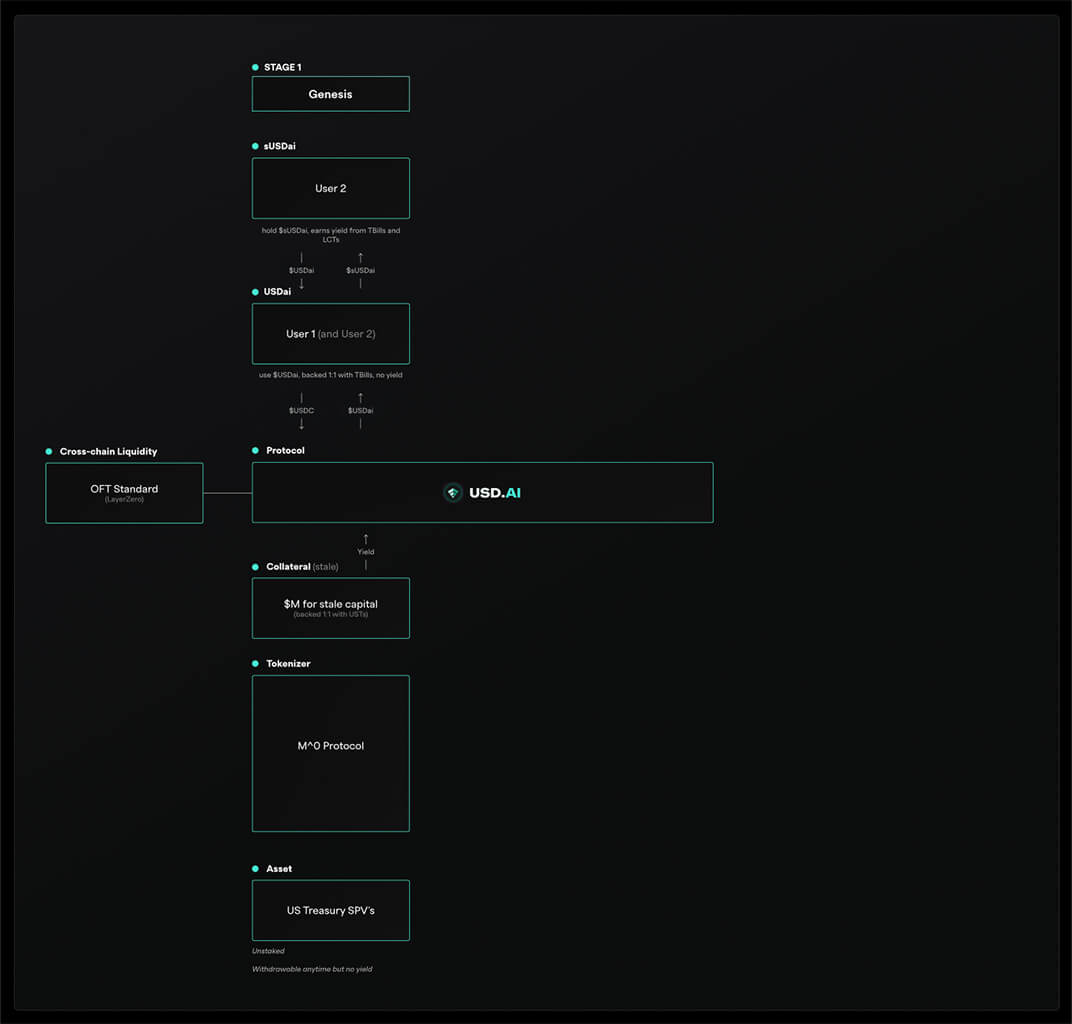Click the Yield arrow label
Screen dimensions: 1072x1024
[x=366, y=552]
